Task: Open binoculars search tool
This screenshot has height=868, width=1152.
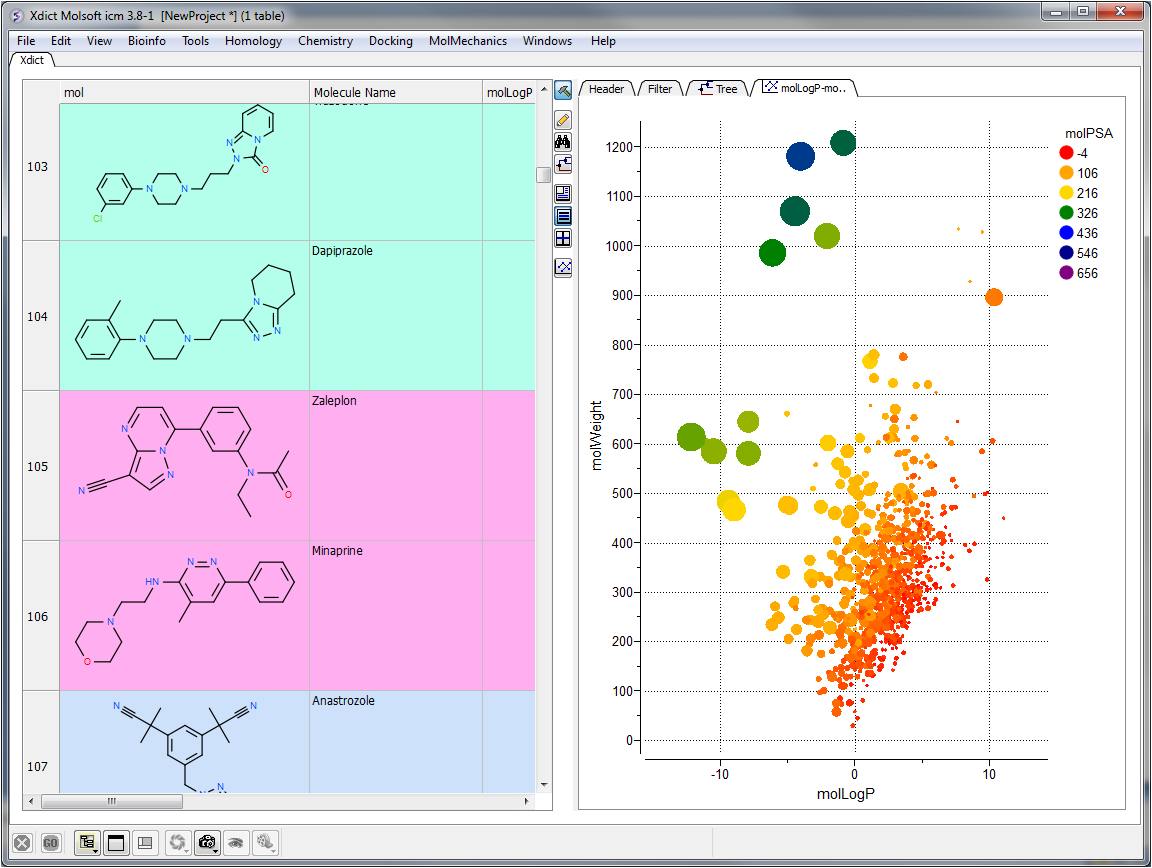Action: tap(563, 142)
